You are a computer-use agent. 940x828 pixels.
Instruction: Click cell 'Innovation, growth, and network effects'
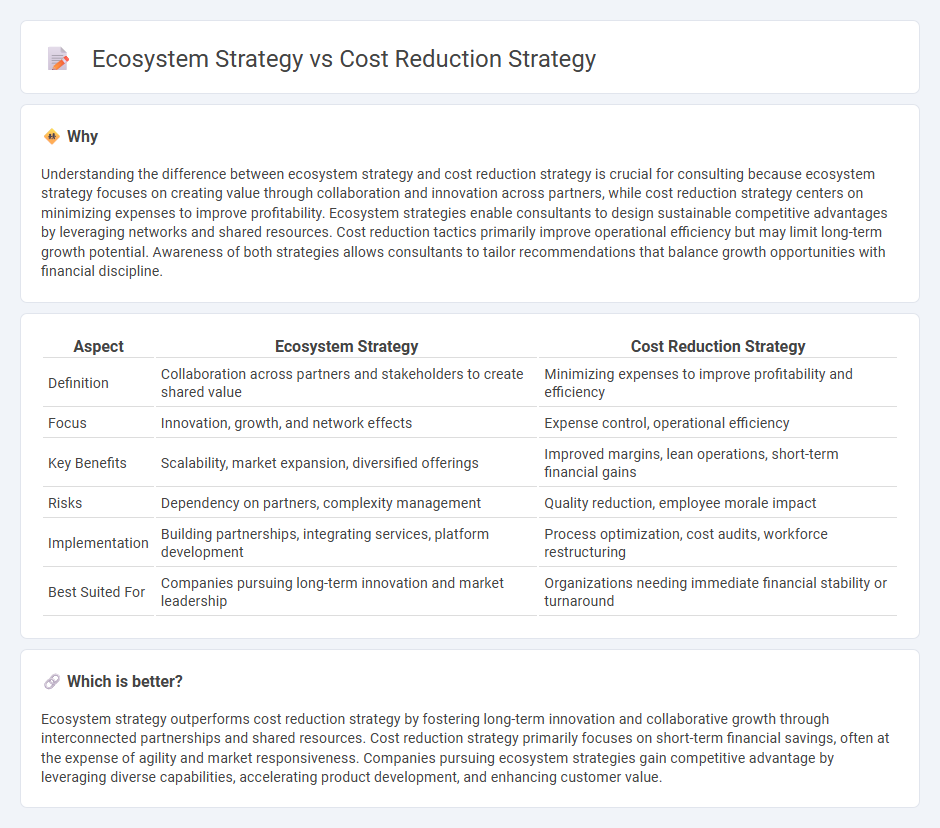pos(347,423)
